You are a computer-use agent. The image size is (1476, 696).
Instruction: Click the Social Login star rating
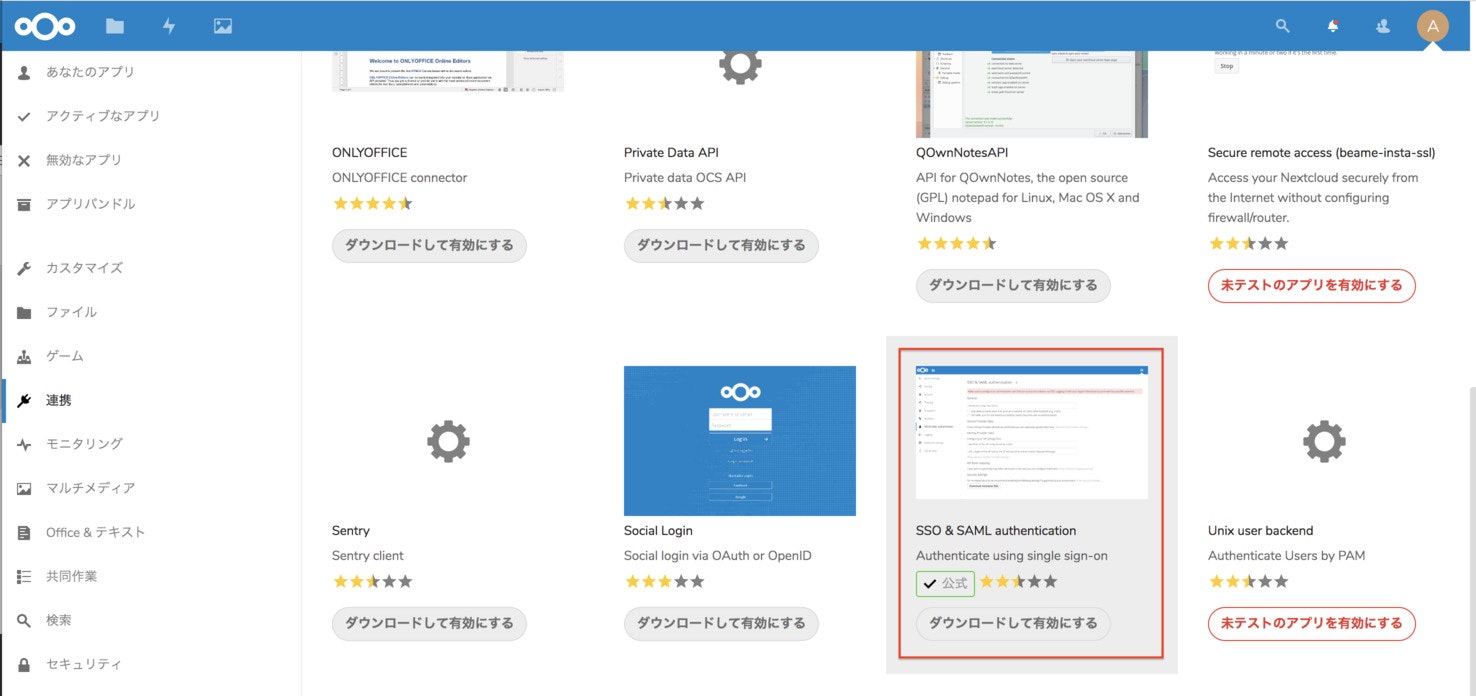coord(664,581)
